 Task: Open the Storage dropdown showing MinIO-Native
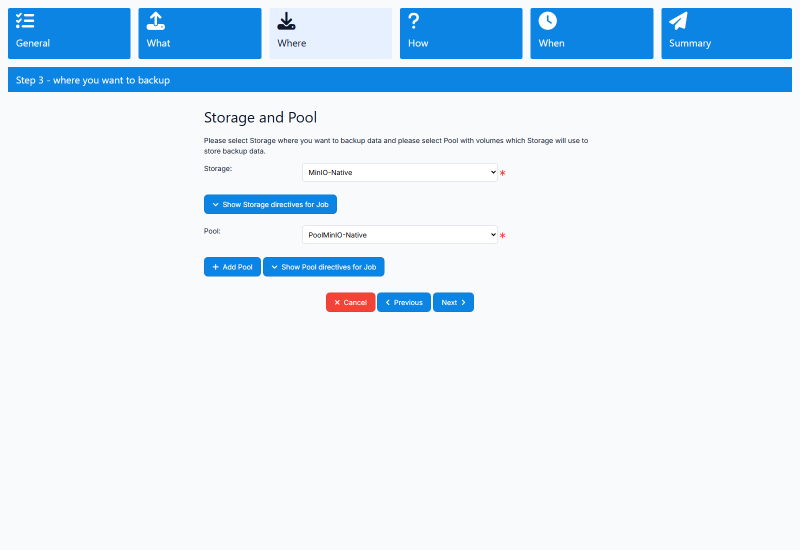399,172
